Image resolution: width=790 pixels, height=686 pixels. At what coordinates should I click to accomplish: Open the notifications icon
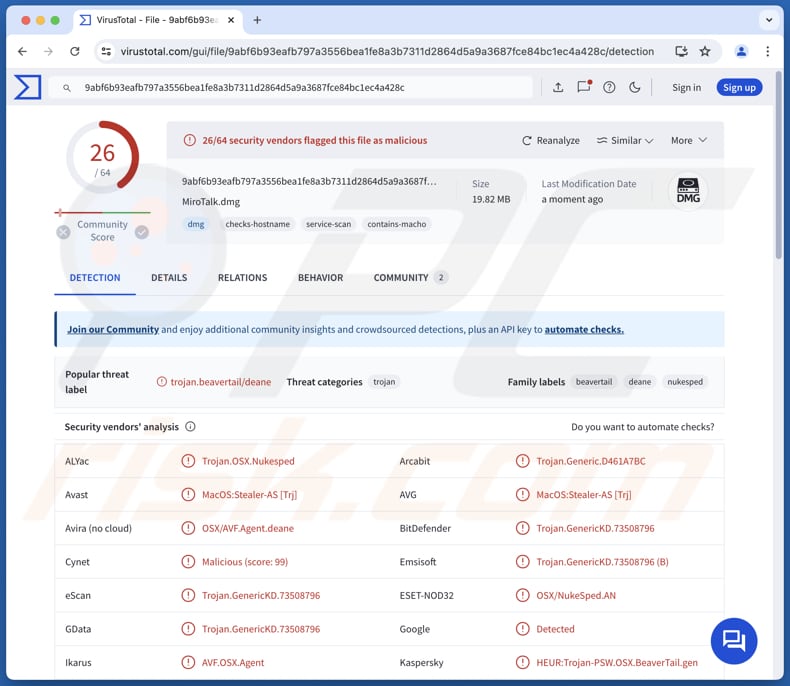584,87
